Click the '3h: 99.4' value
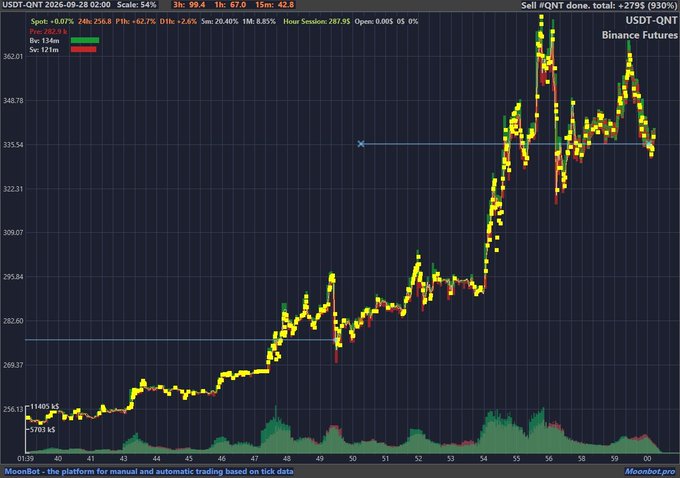This screenshot has height=478, width=680. (189, 5)
